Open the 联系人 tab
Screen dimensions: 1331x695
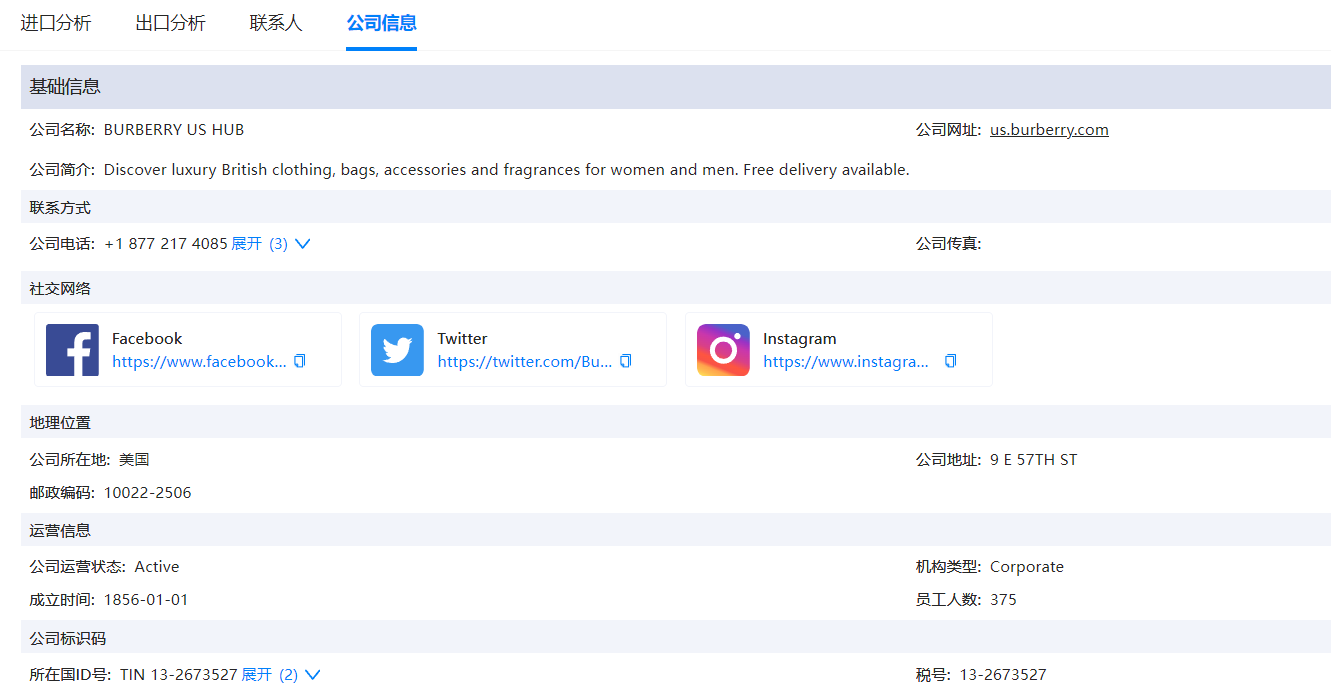tap(275, 23)
